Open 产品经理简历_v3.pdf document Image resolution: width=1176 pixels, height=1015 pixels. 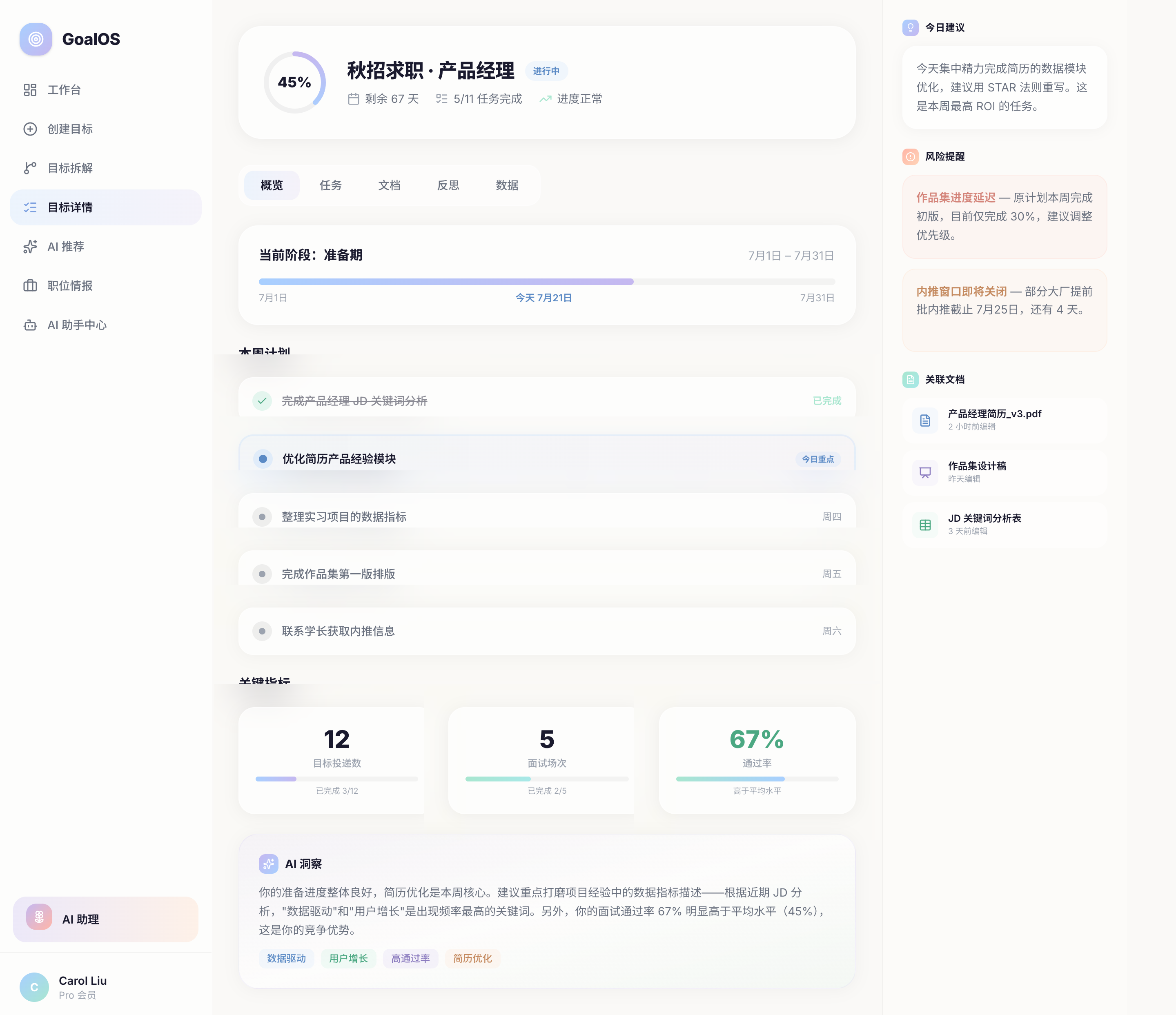pos(1004,420)
